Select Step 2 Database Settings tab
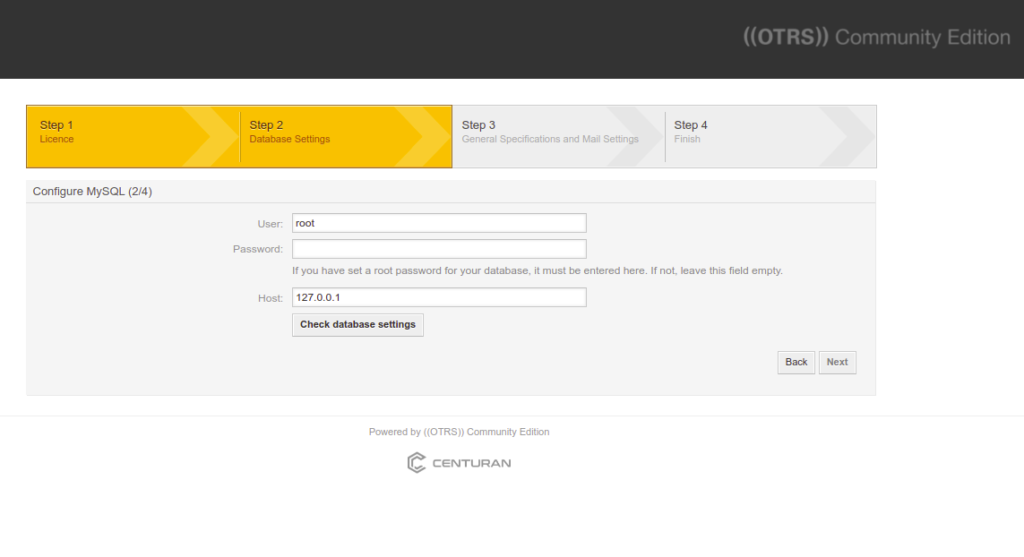Viewport: 1024px width, 557px height. (x=346, y=136)
